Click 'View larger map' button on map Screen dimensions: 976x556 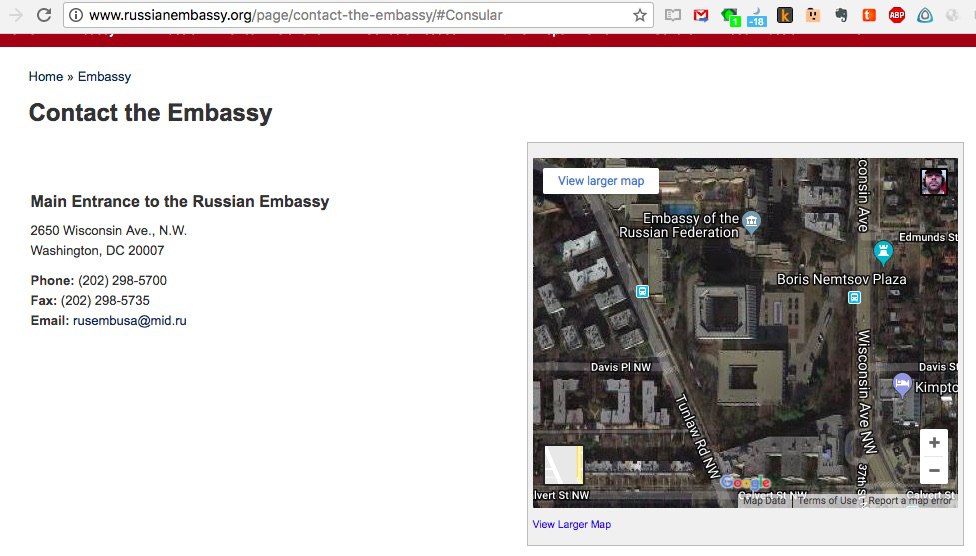pyautogui.click(x=601, y=181)
